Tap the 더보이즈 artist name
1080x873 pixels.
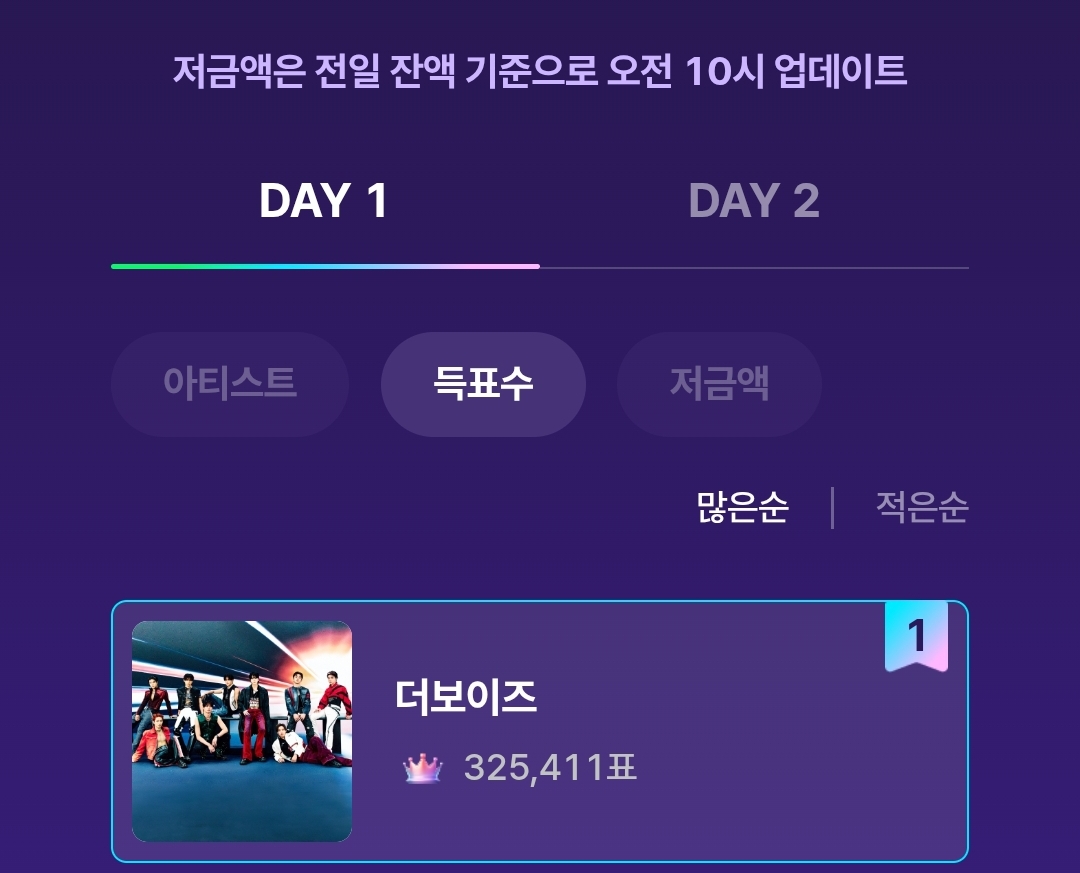466,697
